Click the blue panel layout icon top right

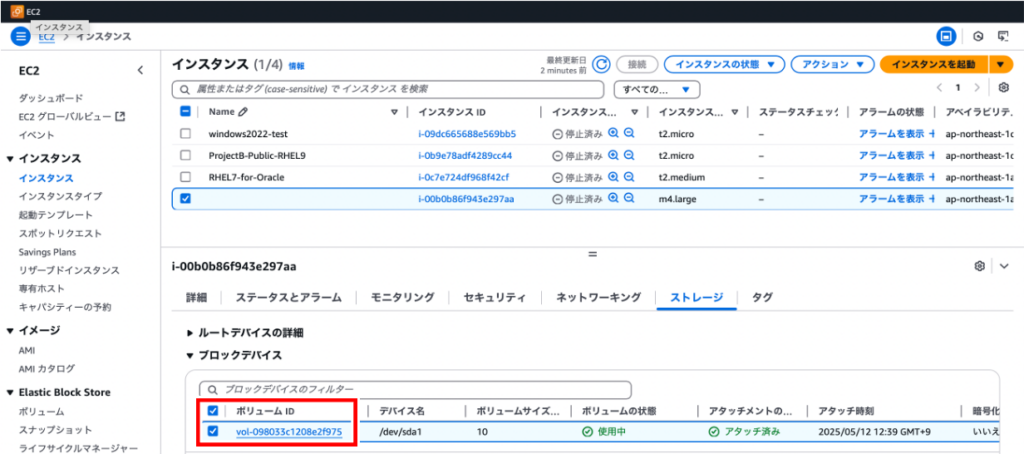[944, 37]
